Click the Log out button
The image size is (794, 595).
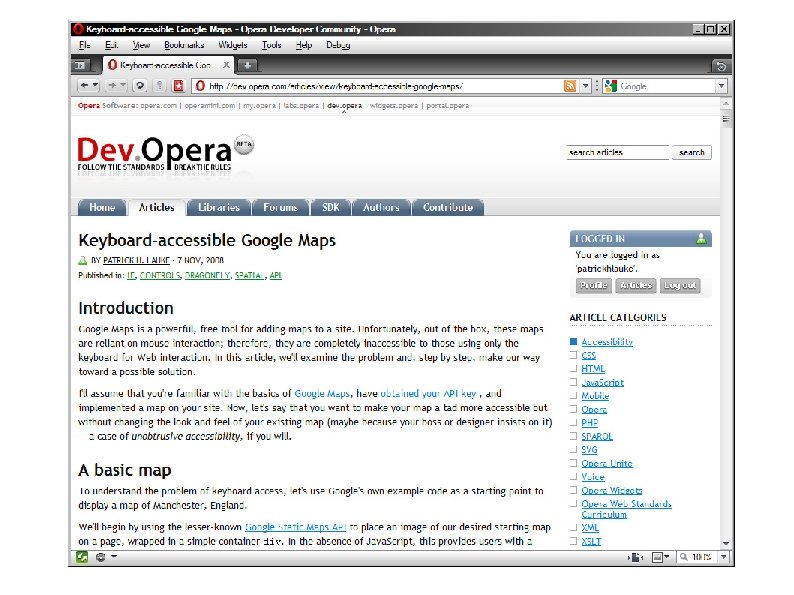680,286
